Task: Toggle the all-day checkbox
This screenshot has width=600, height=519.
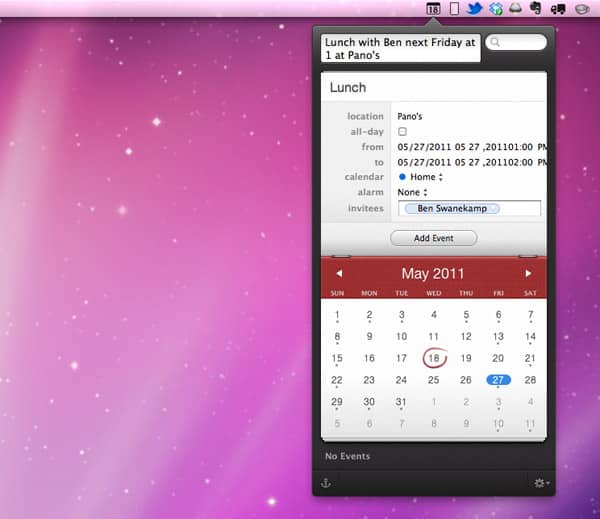Action: coord(402,131)
